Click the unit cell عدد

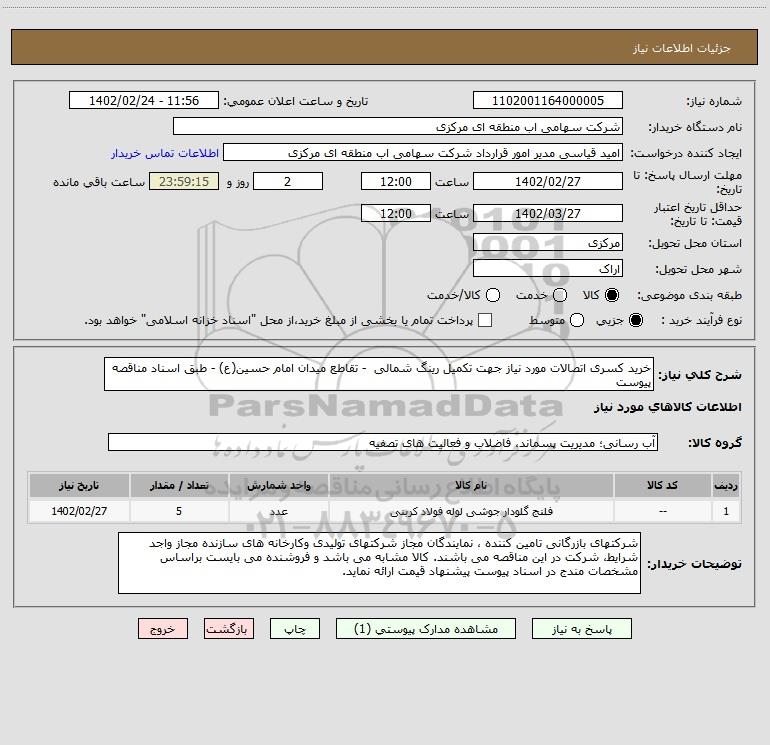278,511
